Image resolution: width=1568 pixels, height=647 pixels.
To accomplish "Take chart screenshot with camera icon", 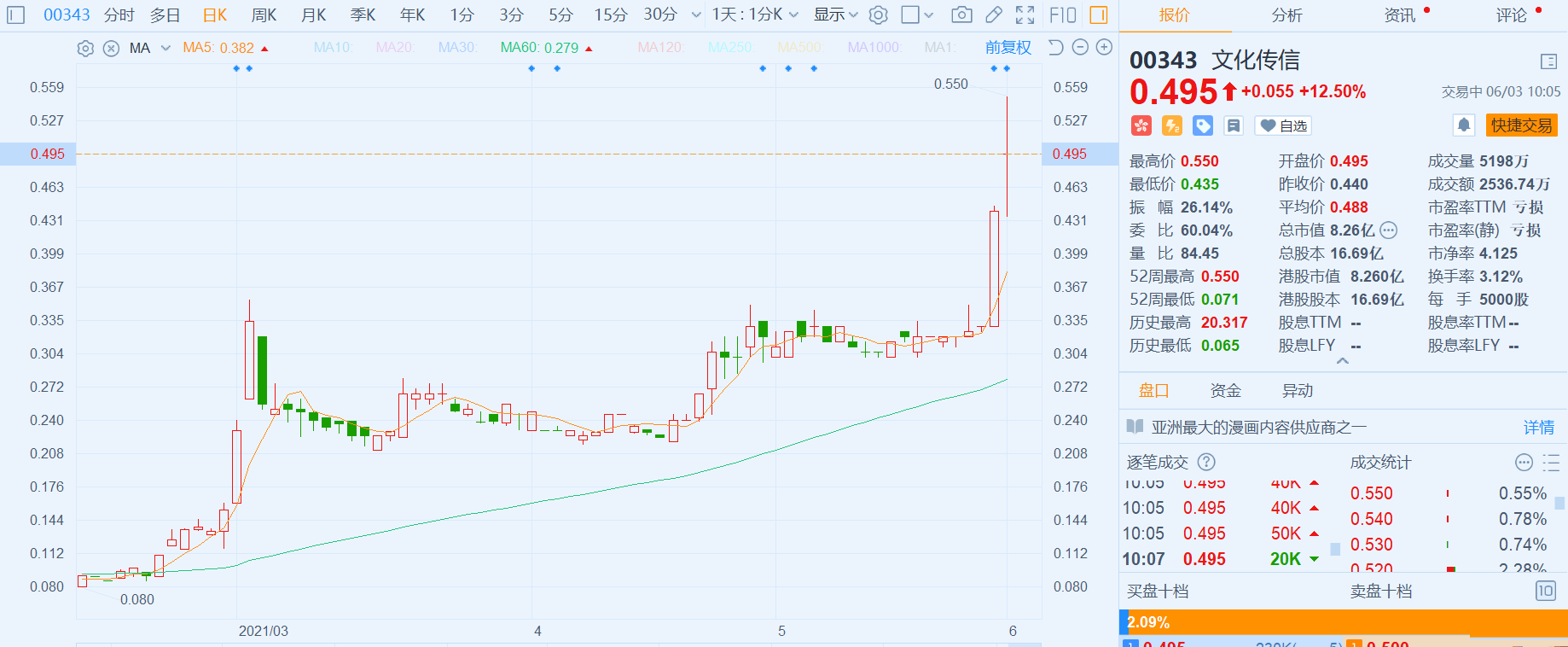I will (x=961, y=15).
